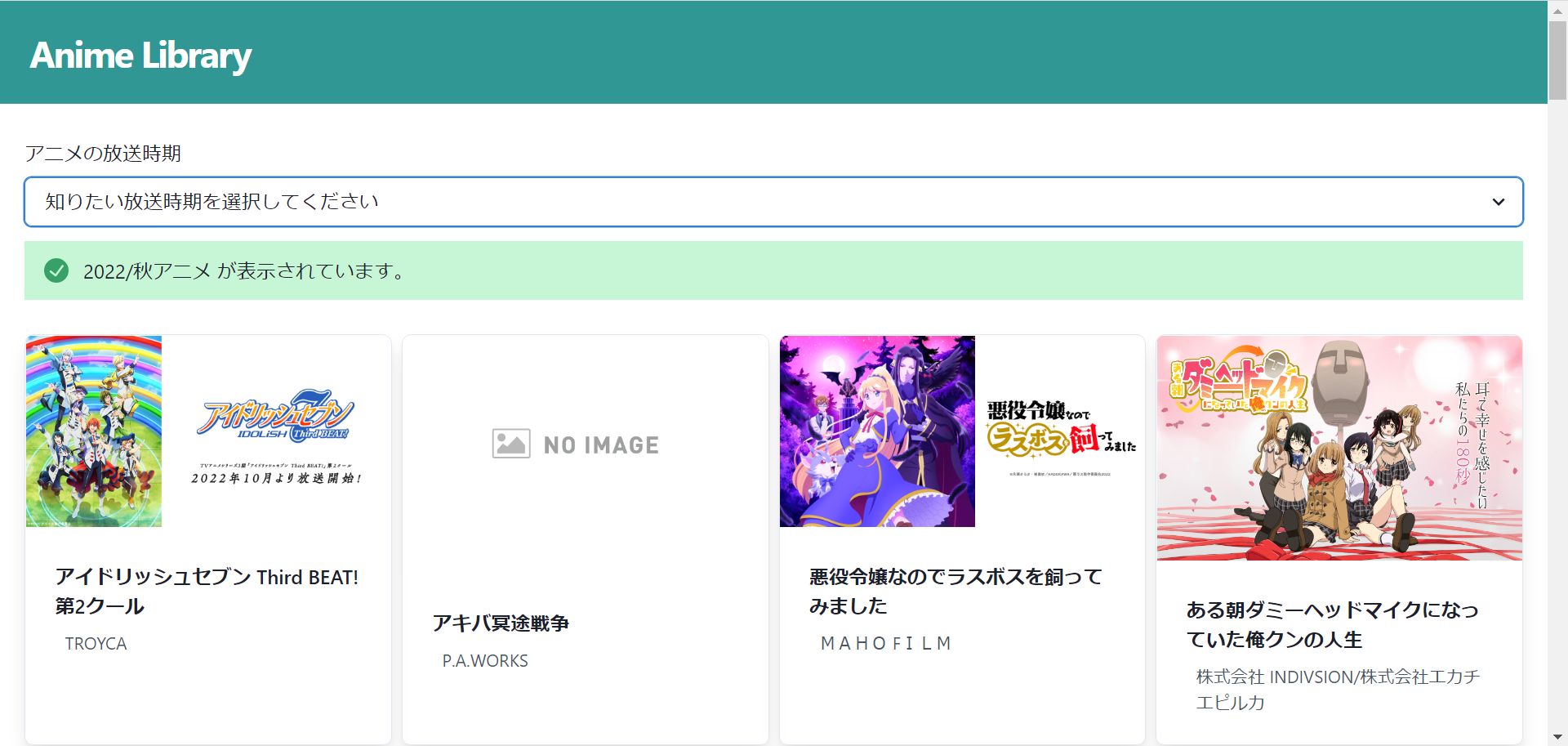Click the studio name MAHO FILM
This screenshot has width=1568, height=746.
point(886,644)
